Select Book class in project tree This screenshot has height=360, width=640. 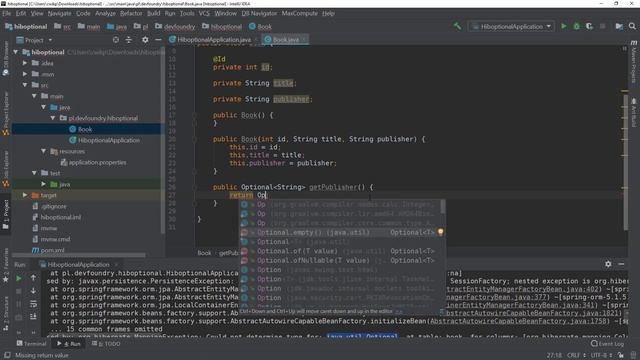86,129
